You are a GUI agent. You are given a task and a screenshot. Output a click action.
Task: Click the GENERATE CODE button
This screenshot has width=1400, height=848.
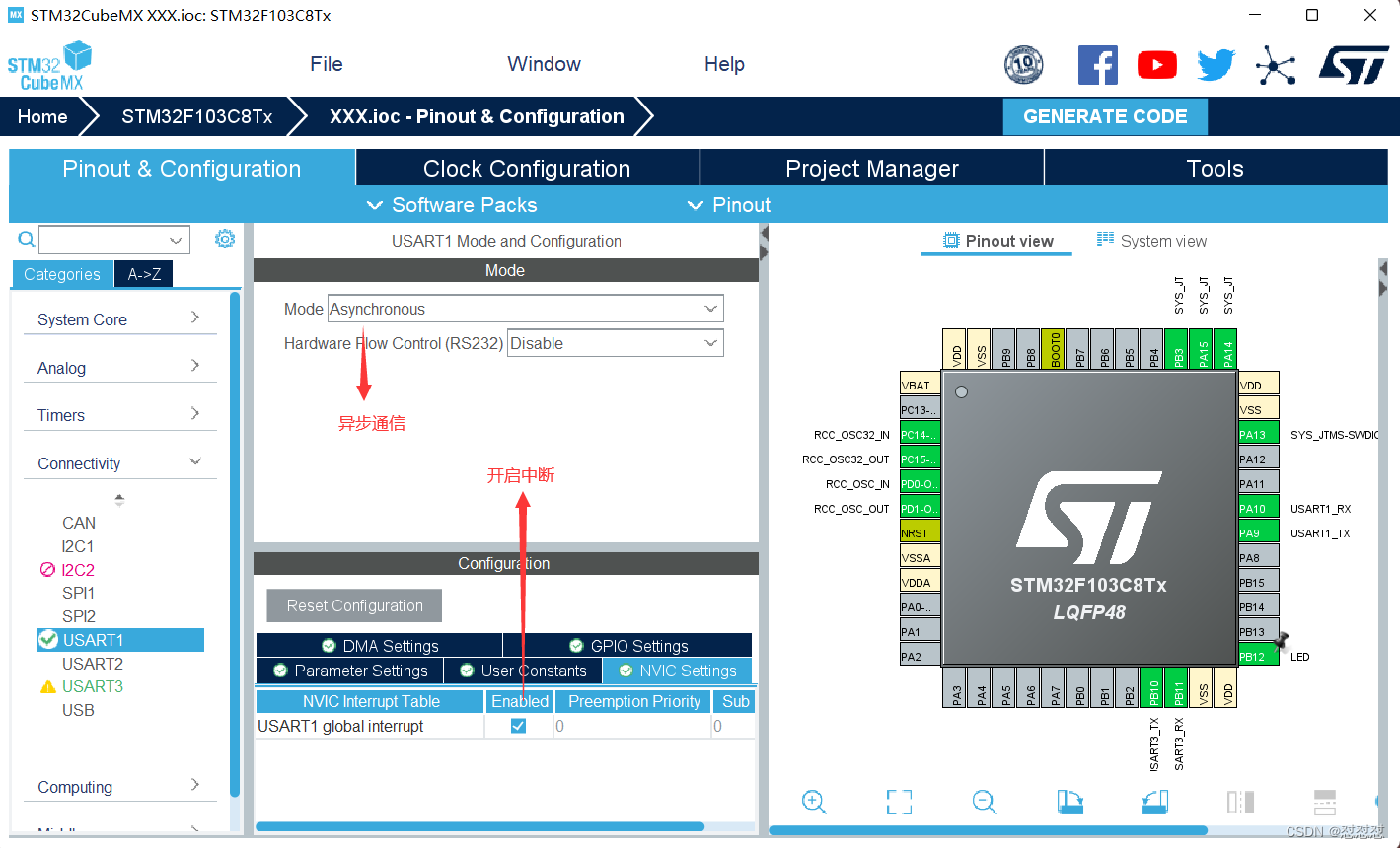pos(1105,116)
